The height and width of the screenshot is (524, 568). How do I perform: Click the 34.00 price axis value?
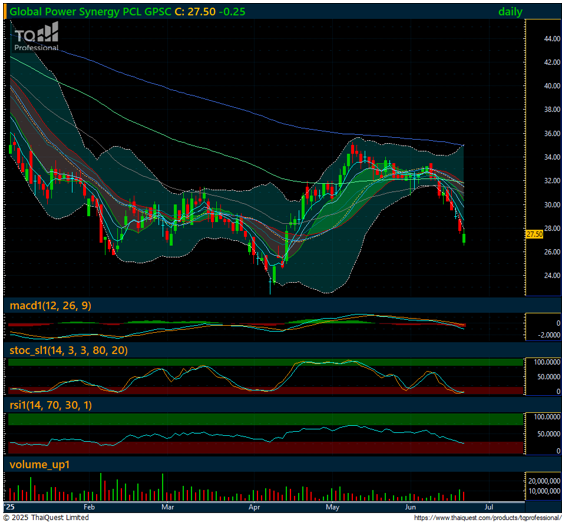coord(552,157)
